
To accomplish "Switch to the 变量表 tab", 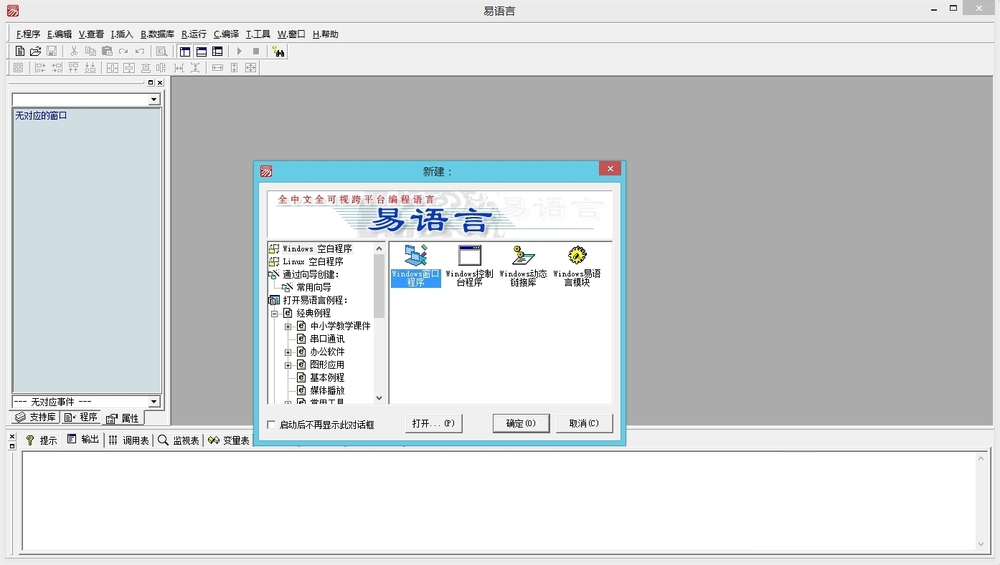I will point(228,440).
